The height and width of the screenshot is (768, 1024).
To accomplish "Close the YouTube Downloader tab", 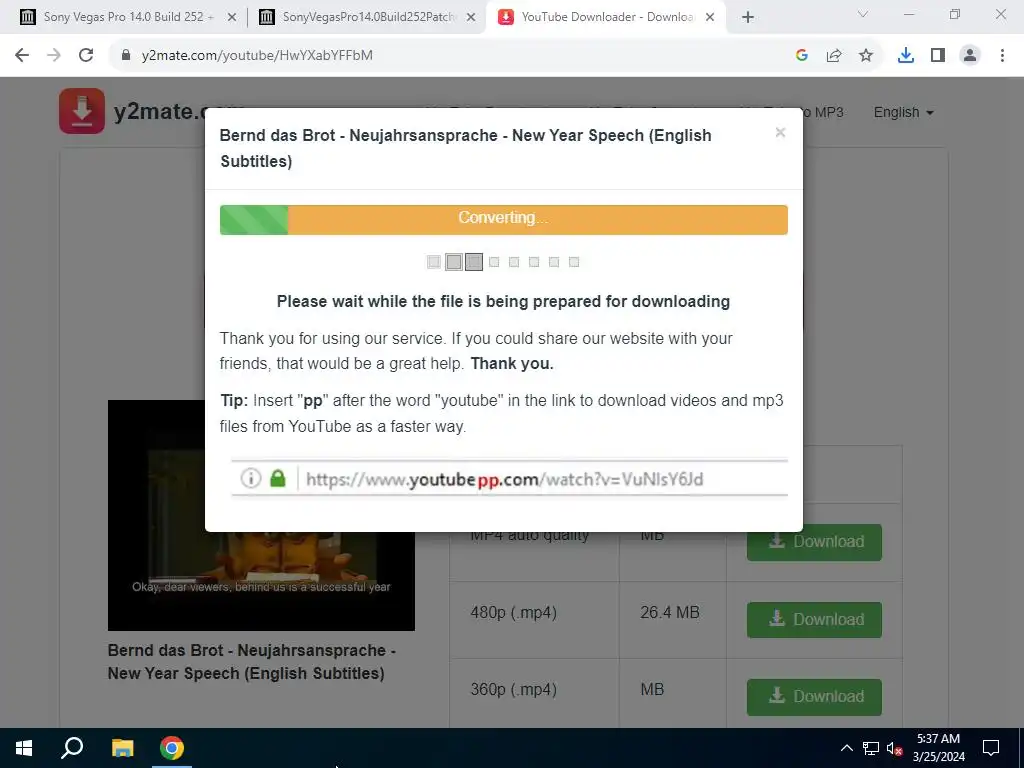I will (x=711, y=18).
